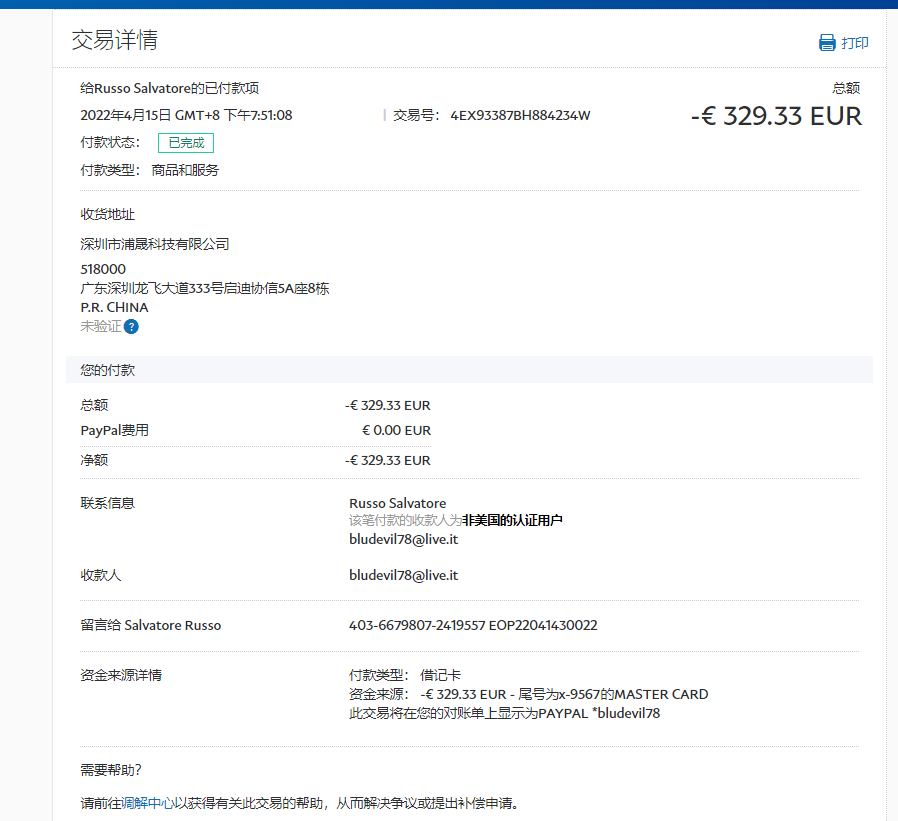Click the email under 联系信息 contact info
Viewport: 898px width, 821px height.
403,539
